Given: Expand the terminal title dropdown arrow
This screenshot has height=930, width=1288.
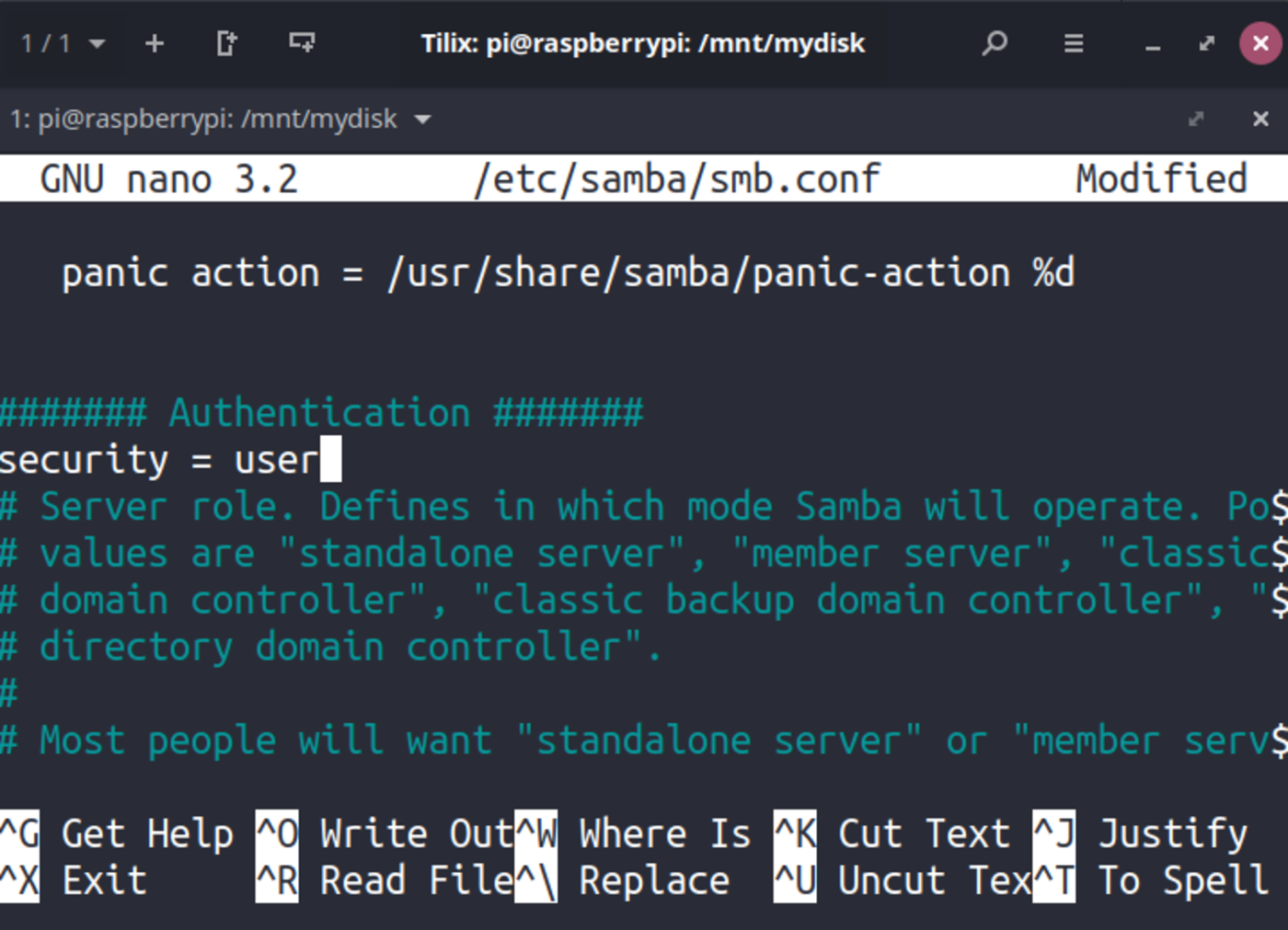Looking at the screenshot, I should click(x=421, y=120).
